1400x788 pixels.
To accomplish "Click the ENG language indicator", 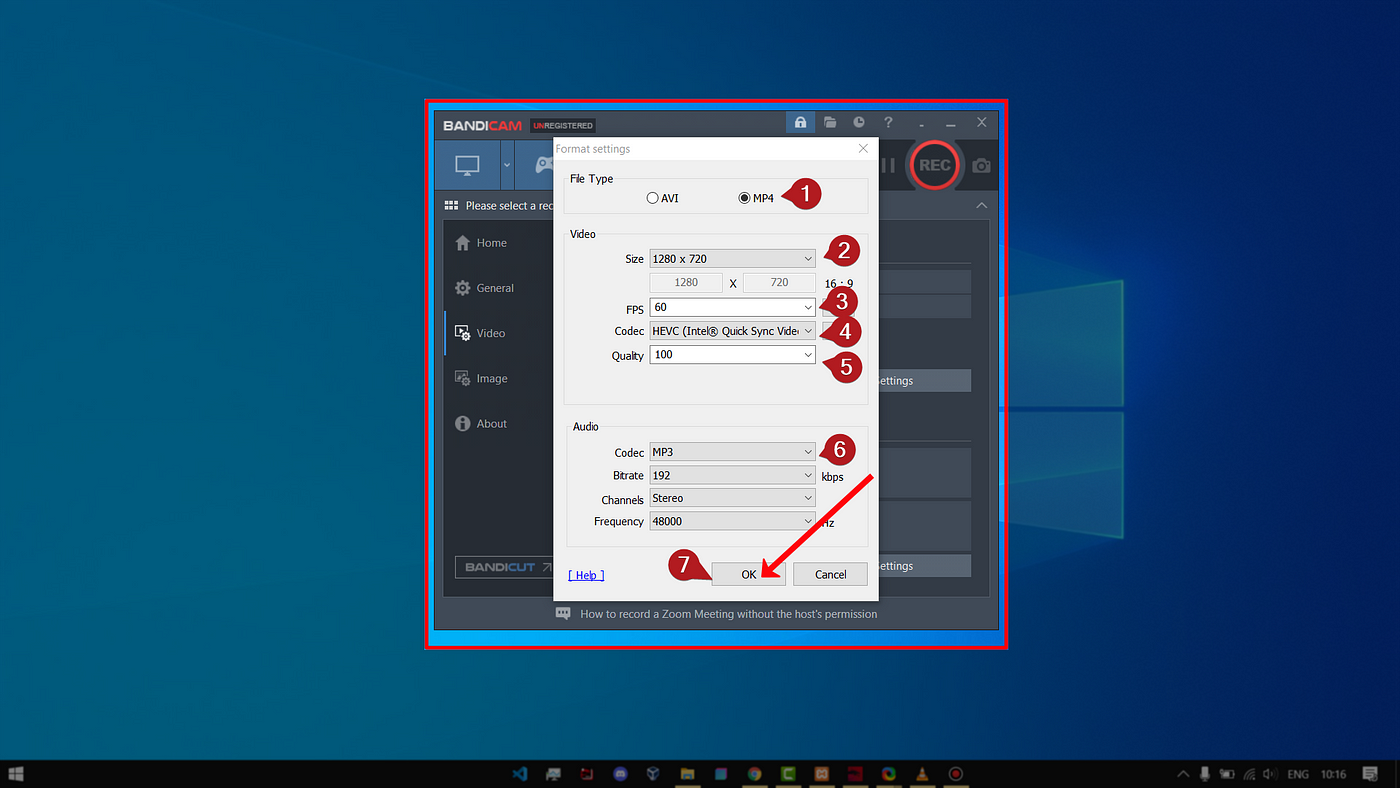I will (1298, 774).
